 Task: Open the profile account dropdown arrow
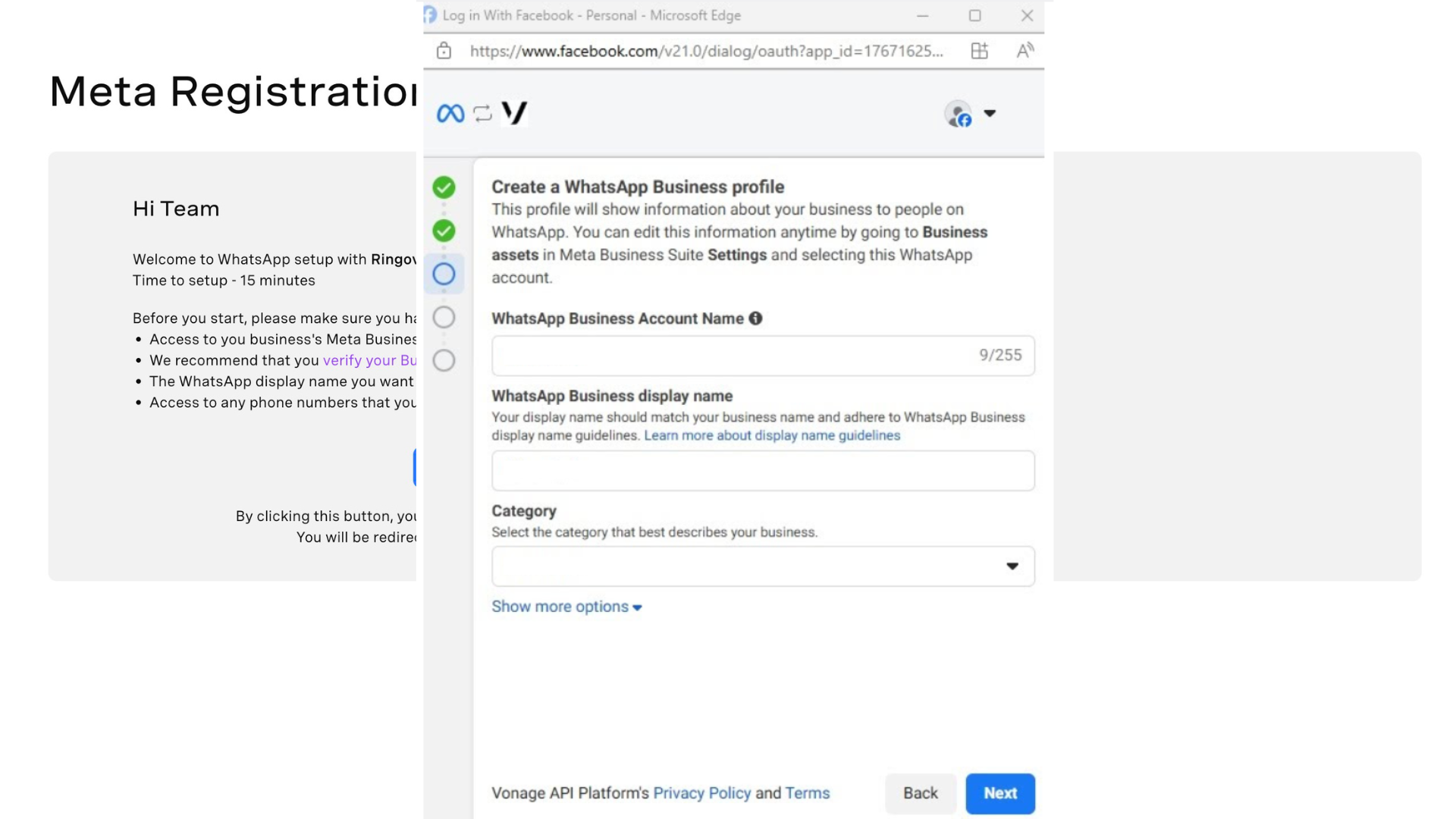(990, 114)
